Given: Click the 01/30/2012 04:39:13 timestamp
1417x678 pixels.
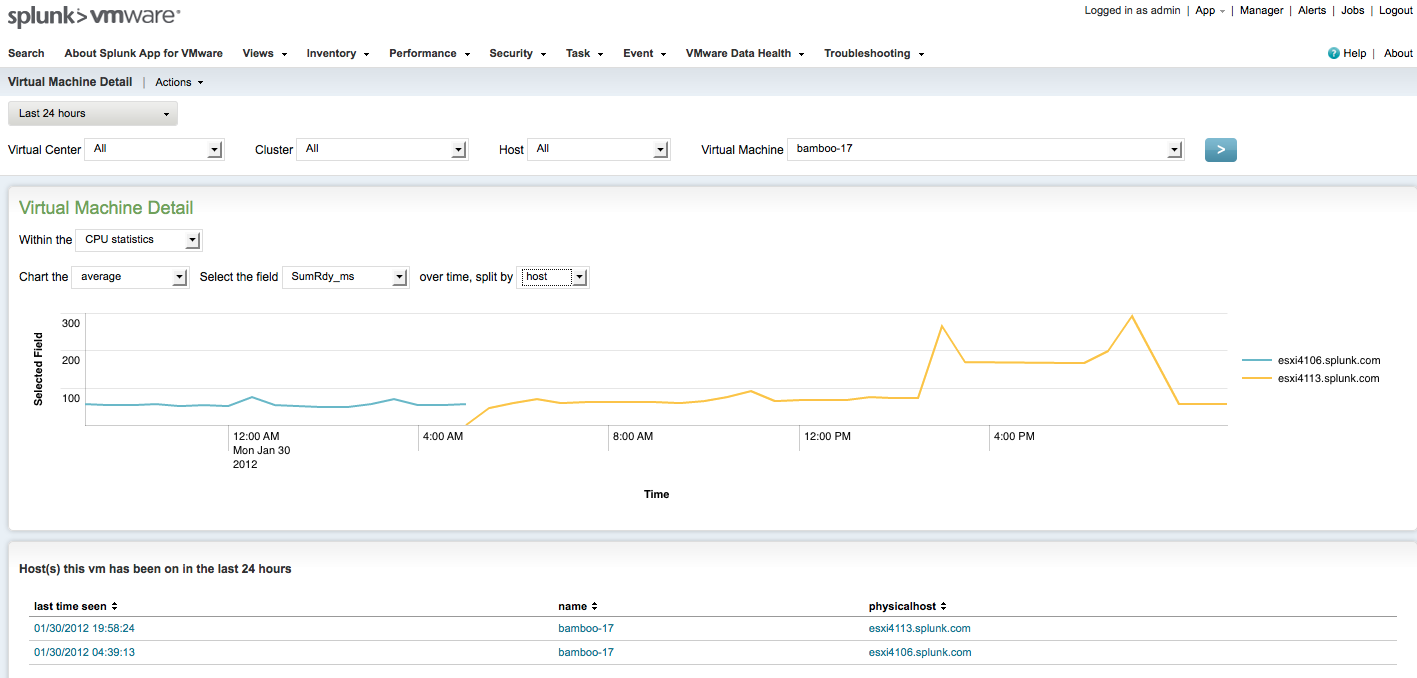Looking at the screenshot, I should (x=84, y=652).
